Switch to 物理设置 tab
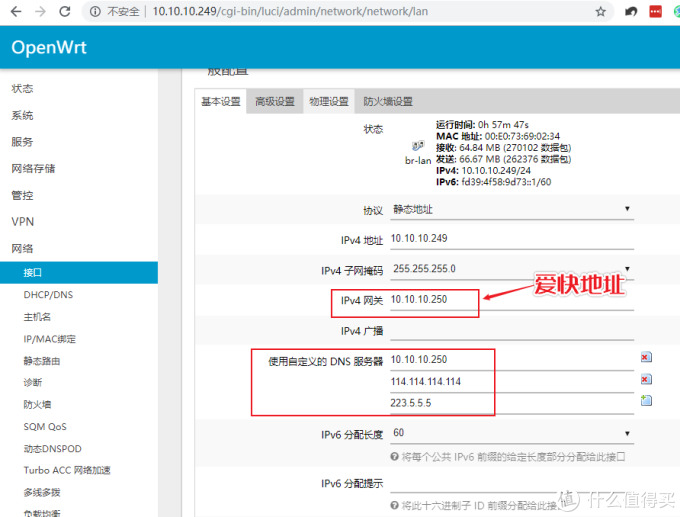The width and height of the screenshot is (680, 517). click(x=329, y=101)
